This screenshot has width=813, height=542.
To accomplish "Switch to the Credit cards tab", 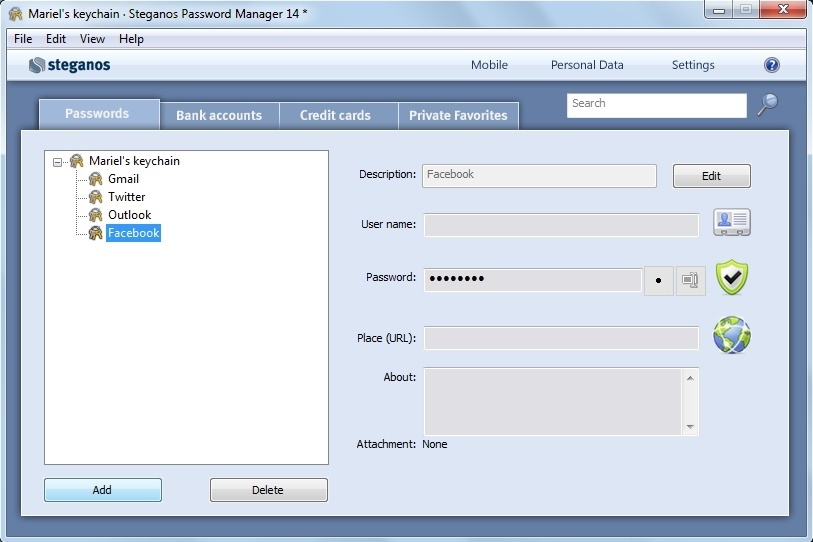I will [339, 116].
